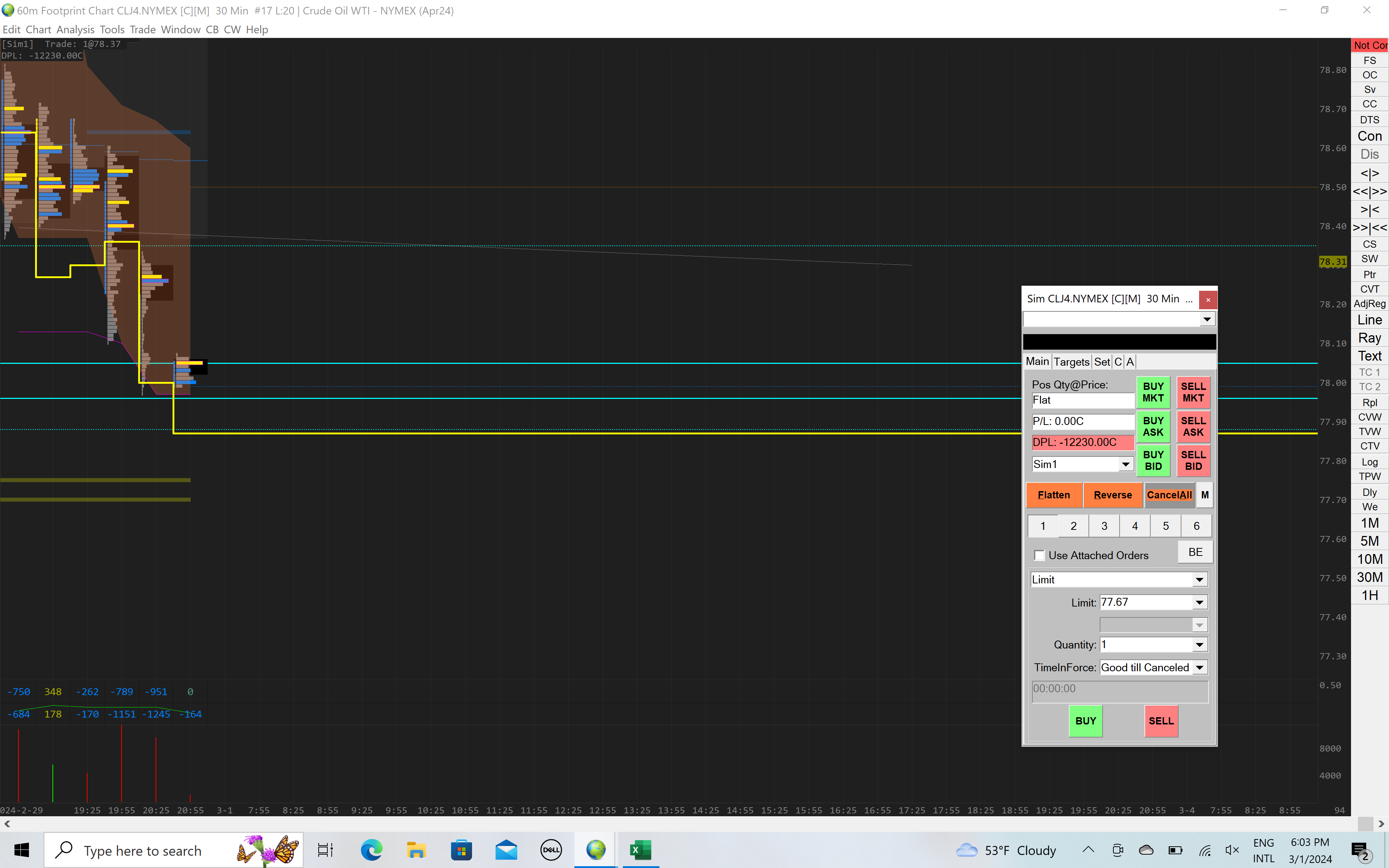Viewport: 1389px width, 868px height.
Task: Click the Con connect button
Action: [x=1369, y=136]
